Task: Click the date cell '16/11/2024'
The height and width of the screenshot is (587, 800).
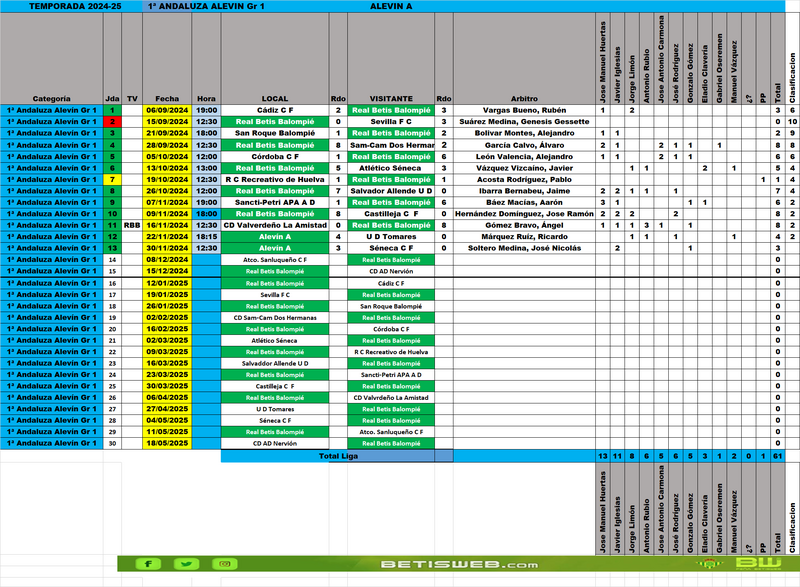Action: [167, 225]
